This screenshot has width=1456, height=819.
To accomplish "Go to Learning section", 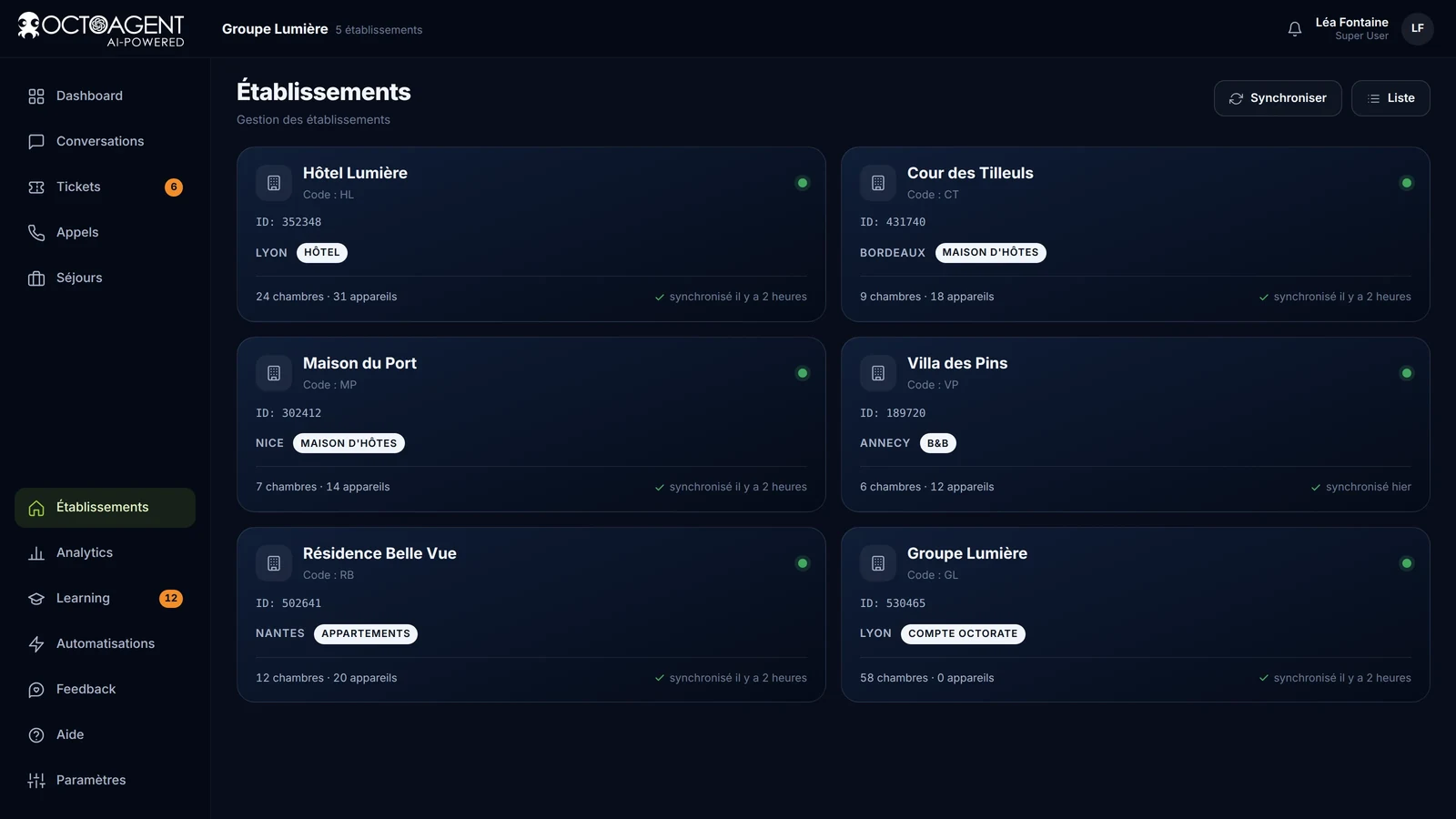I will pos(105,599).
